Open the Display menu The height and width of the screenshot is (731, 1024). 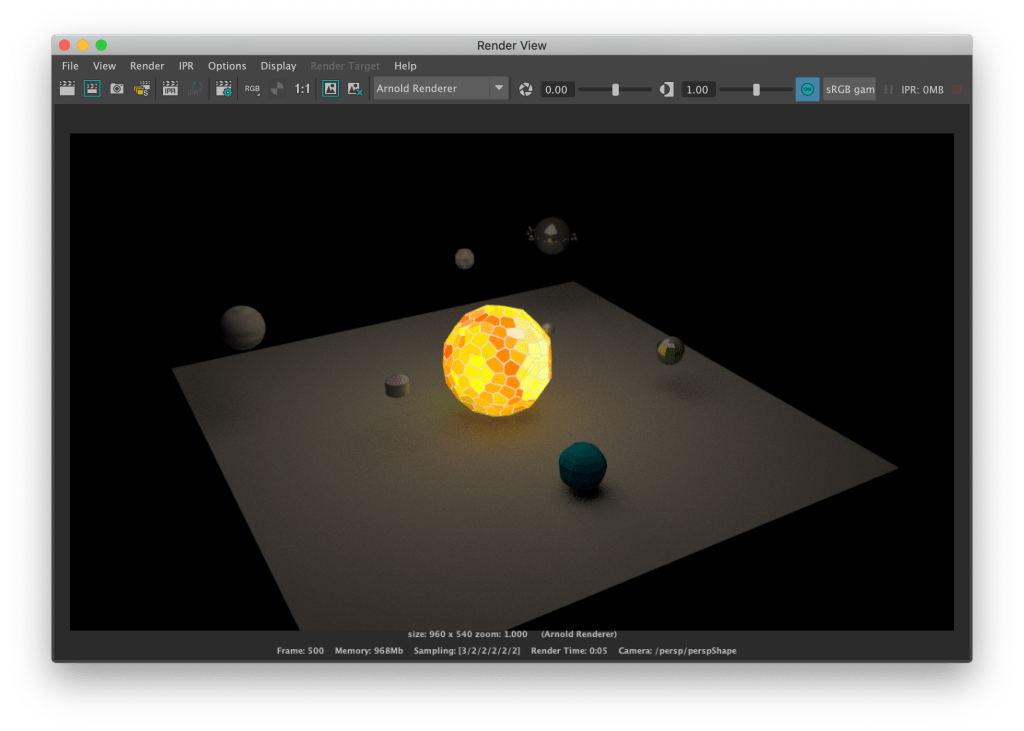point(278,66)
